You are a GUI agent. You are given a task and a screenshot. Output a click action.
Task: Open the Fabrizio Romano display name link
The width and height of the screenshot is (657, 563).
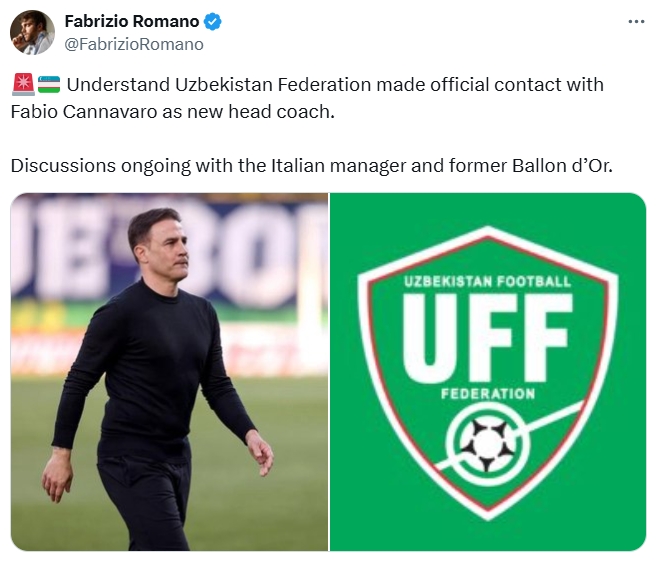coord(131,21)
